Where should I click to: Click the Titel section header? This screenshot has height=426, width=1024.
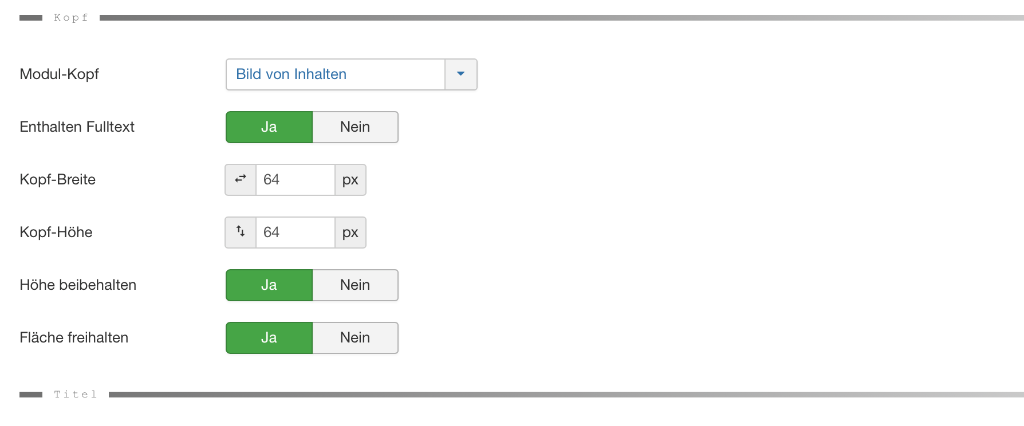[x=75, y=395]
